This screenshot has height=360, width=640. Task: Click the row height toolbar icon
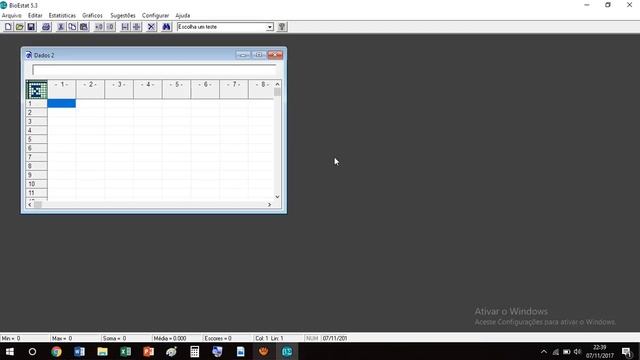click(137, 27)
